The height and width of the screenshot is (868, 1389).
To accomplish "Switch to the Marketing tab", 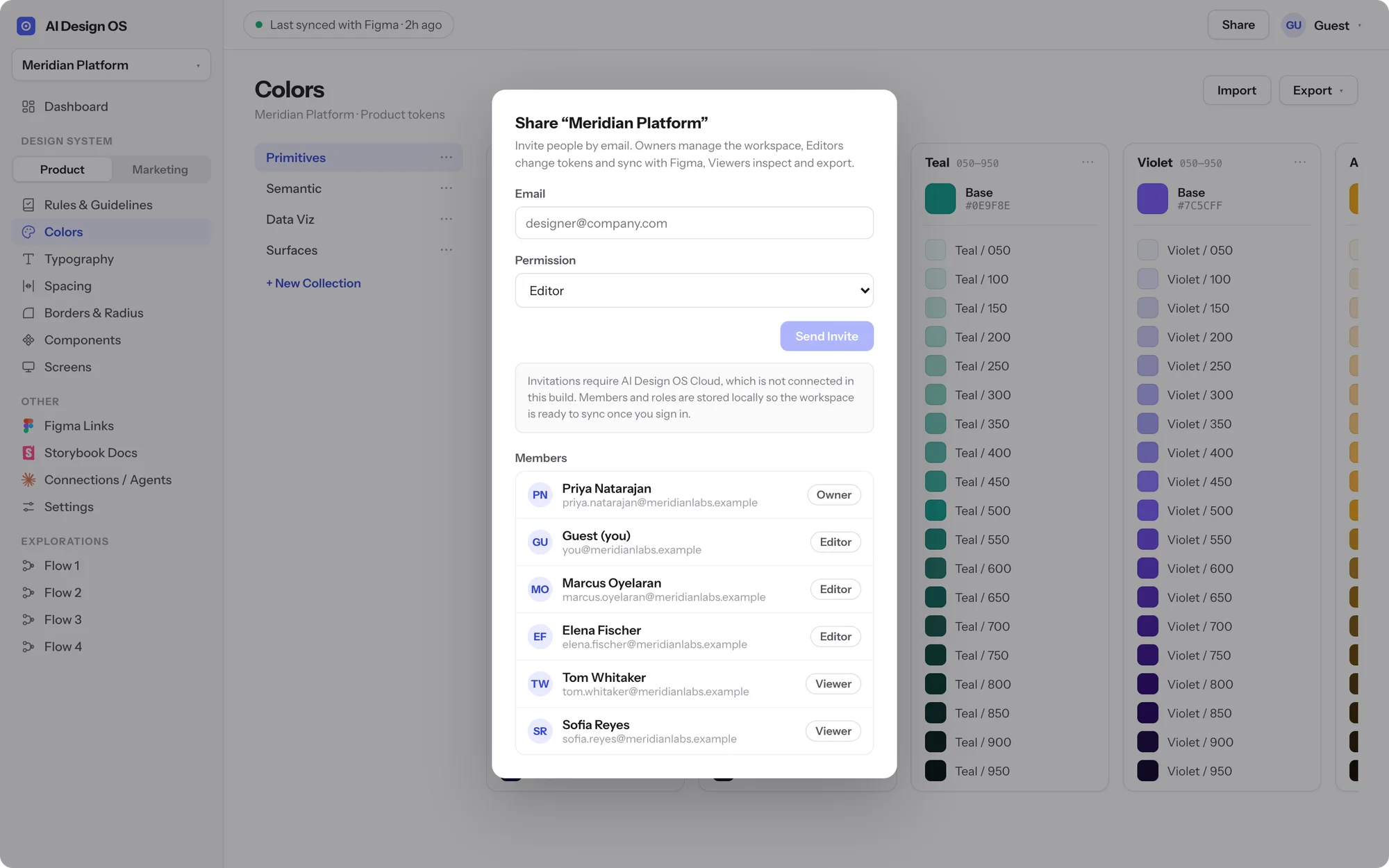I will (x=160, y=169).
